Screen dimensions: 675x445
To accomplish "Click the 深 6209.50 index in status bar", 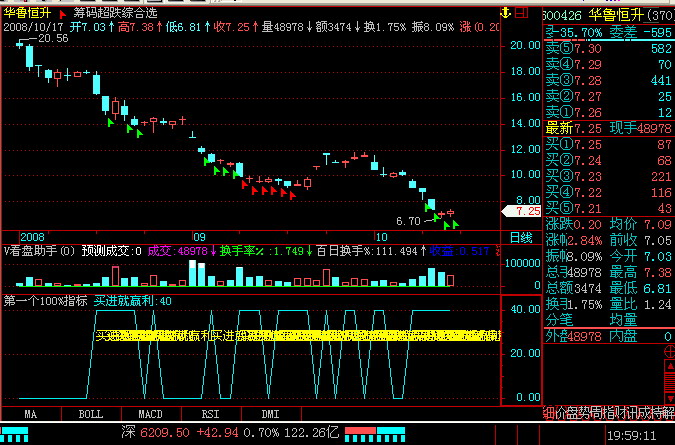I will (155, 432).
